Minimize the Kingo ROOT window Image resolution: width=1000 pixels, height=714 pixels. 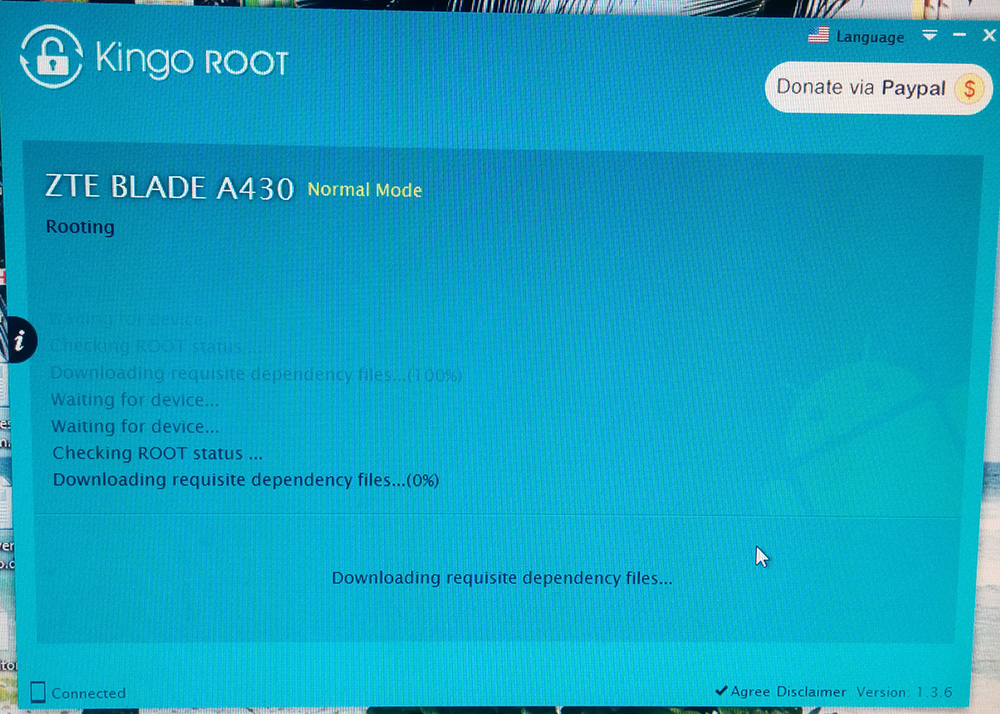959,35
